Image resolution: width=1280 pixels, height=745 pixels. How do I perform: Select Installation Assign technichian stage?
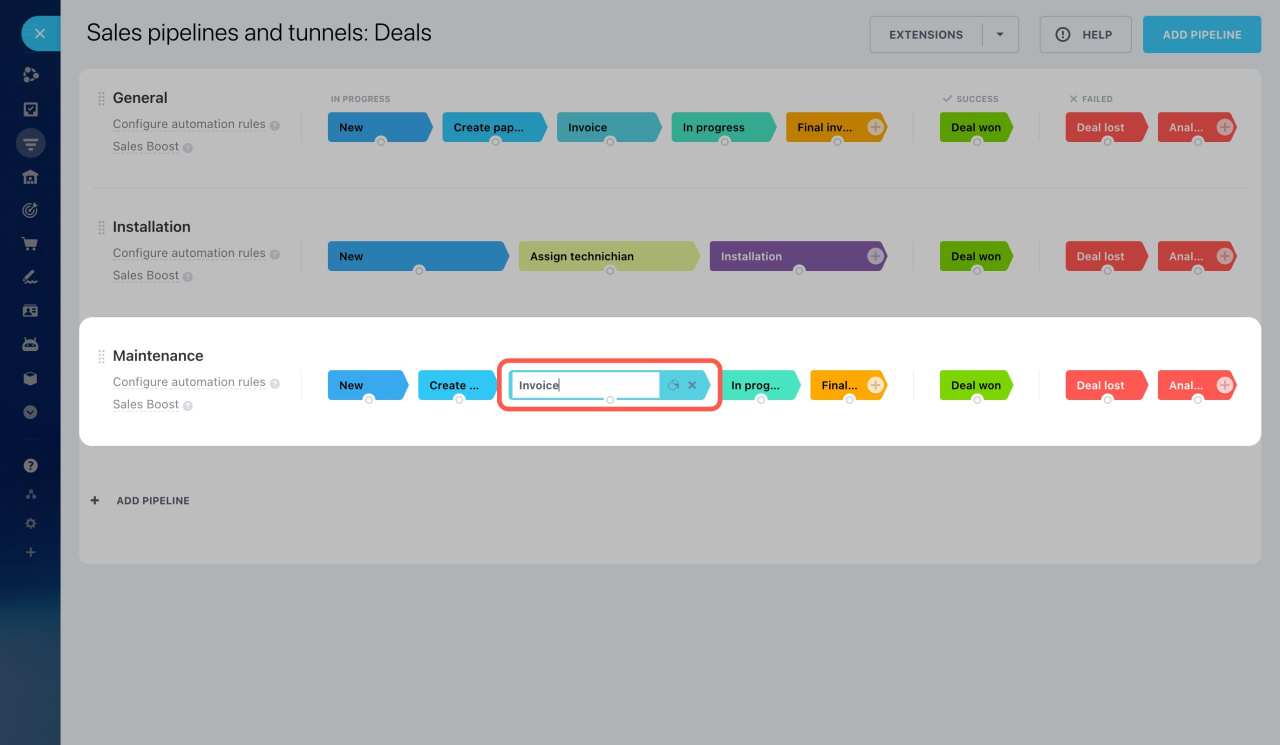(x=609, y=256)
